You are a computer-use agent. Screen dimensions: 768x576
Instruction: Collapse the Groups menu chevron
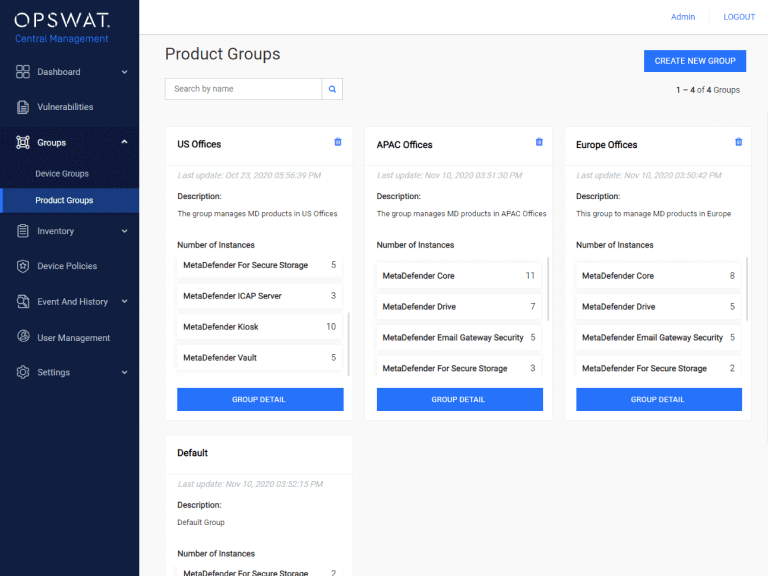coord(124,142)
